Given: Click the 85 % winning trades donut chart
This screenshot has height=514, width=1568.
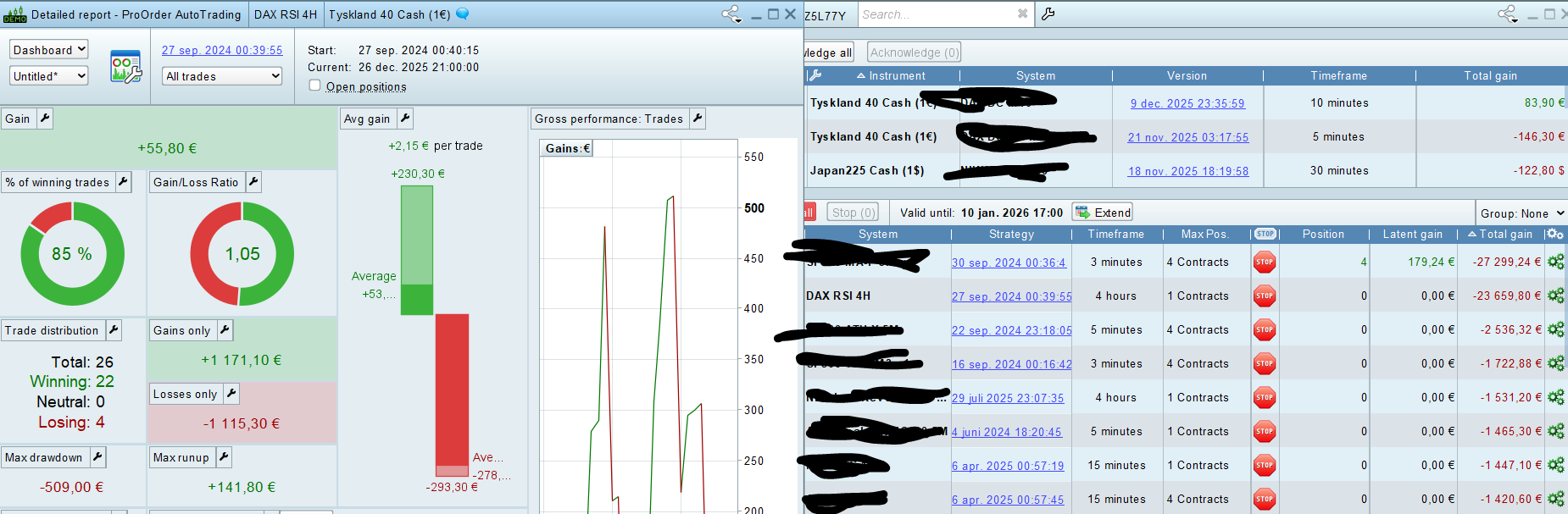Looking at the screenshot, I should pos(72,253).
